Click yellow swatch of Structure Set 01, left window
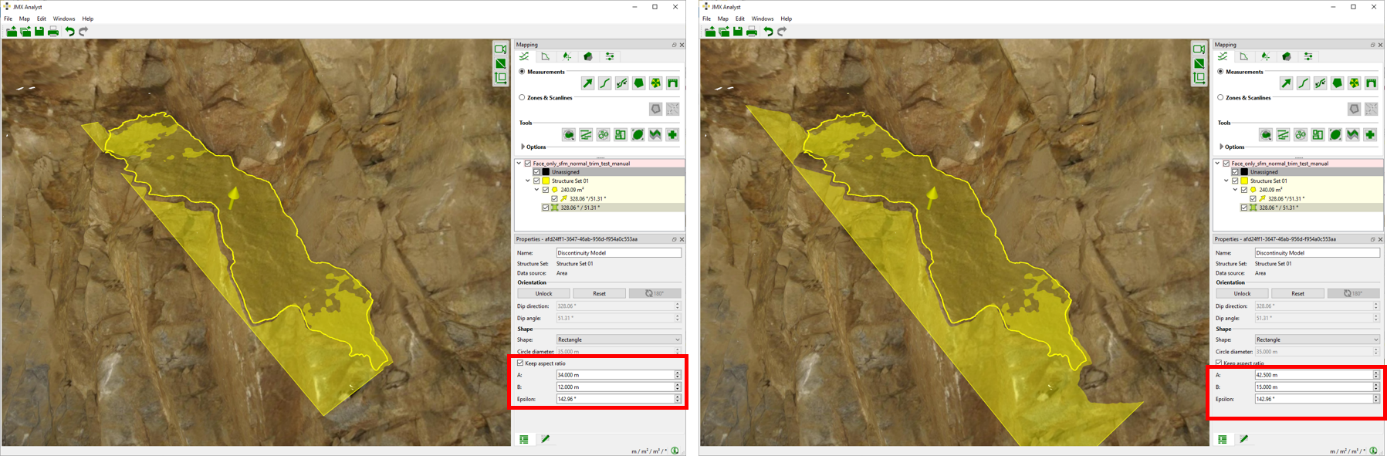 pyautogui.click(x=546, y=180)
